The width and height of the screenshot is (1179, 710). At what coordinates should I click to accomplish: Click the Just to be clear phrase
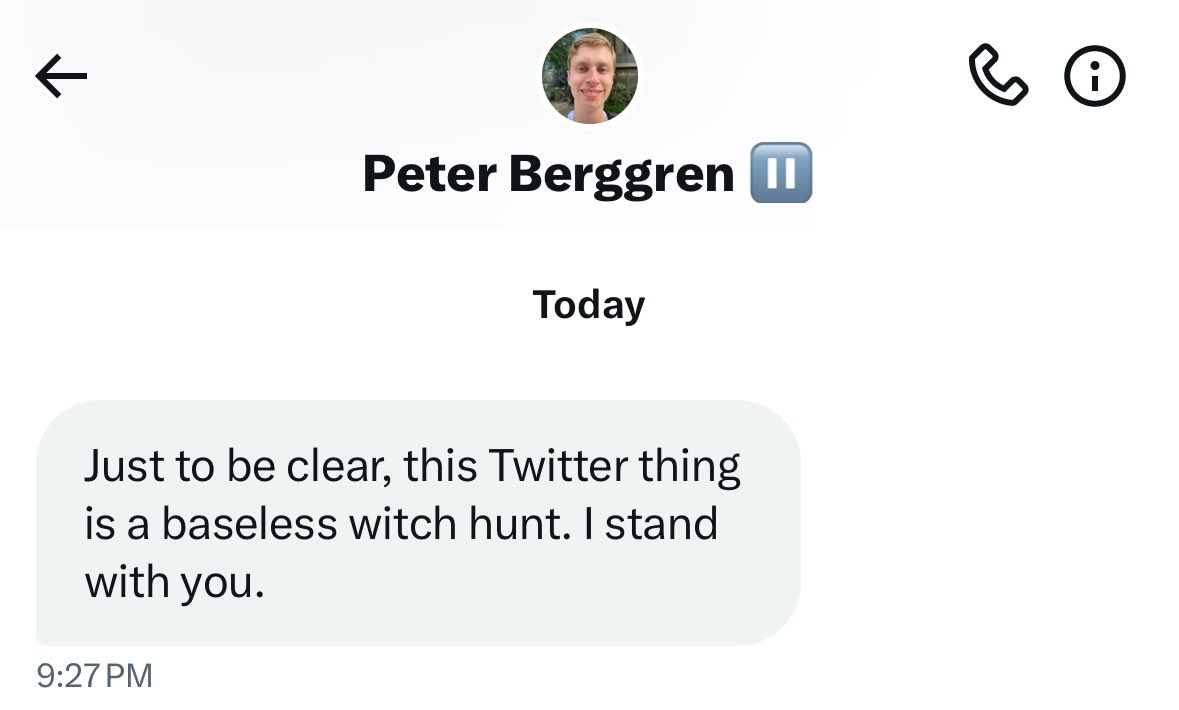click(x=238, y=466)
